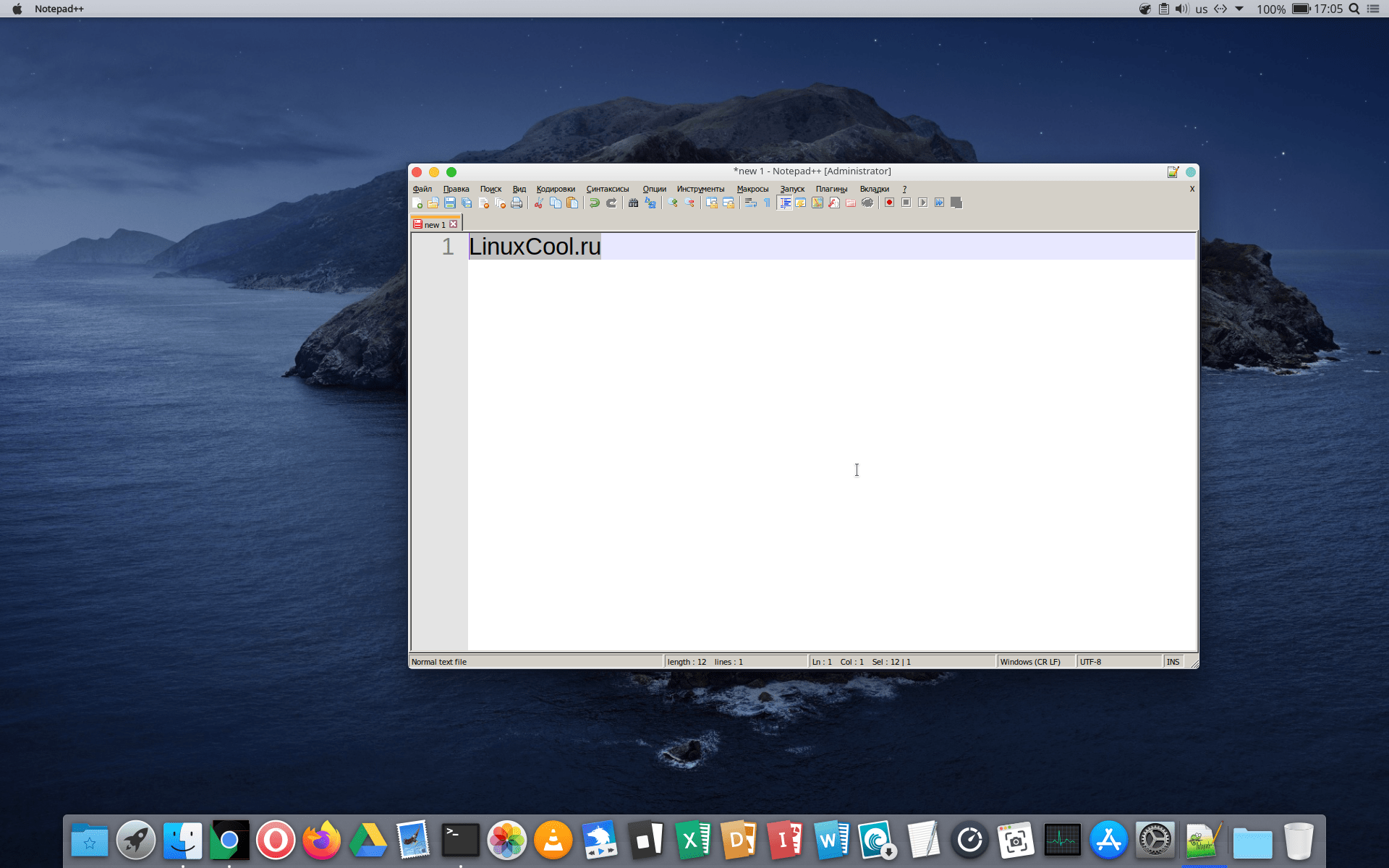This screenshot has height=868, width=1389.
Task: Zoom out using the magnifier minus icon
Action: [689, 203]
